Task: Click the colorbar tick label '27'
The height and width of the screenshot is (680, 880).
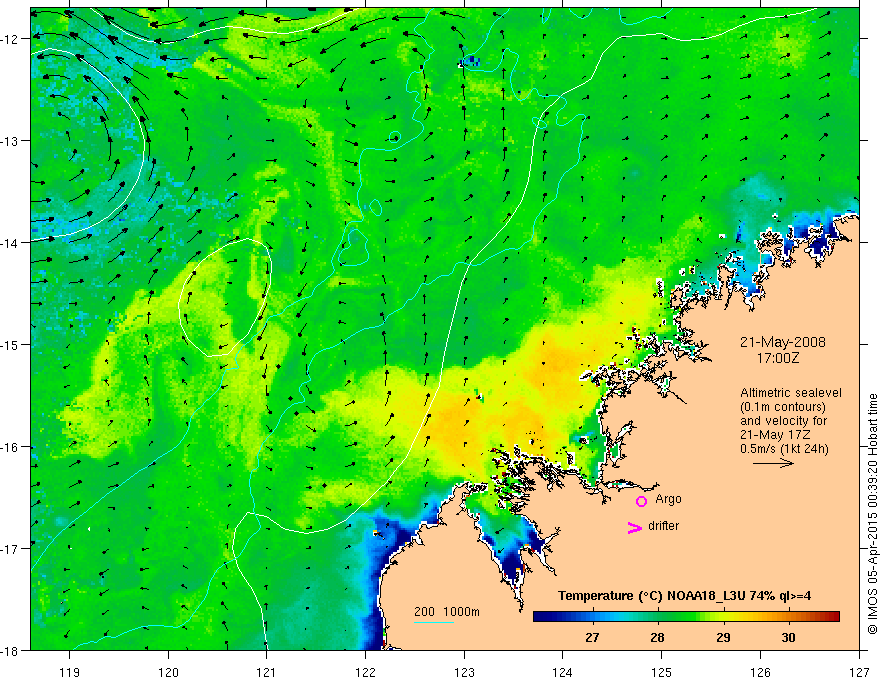Action: (x=592, y=637)
